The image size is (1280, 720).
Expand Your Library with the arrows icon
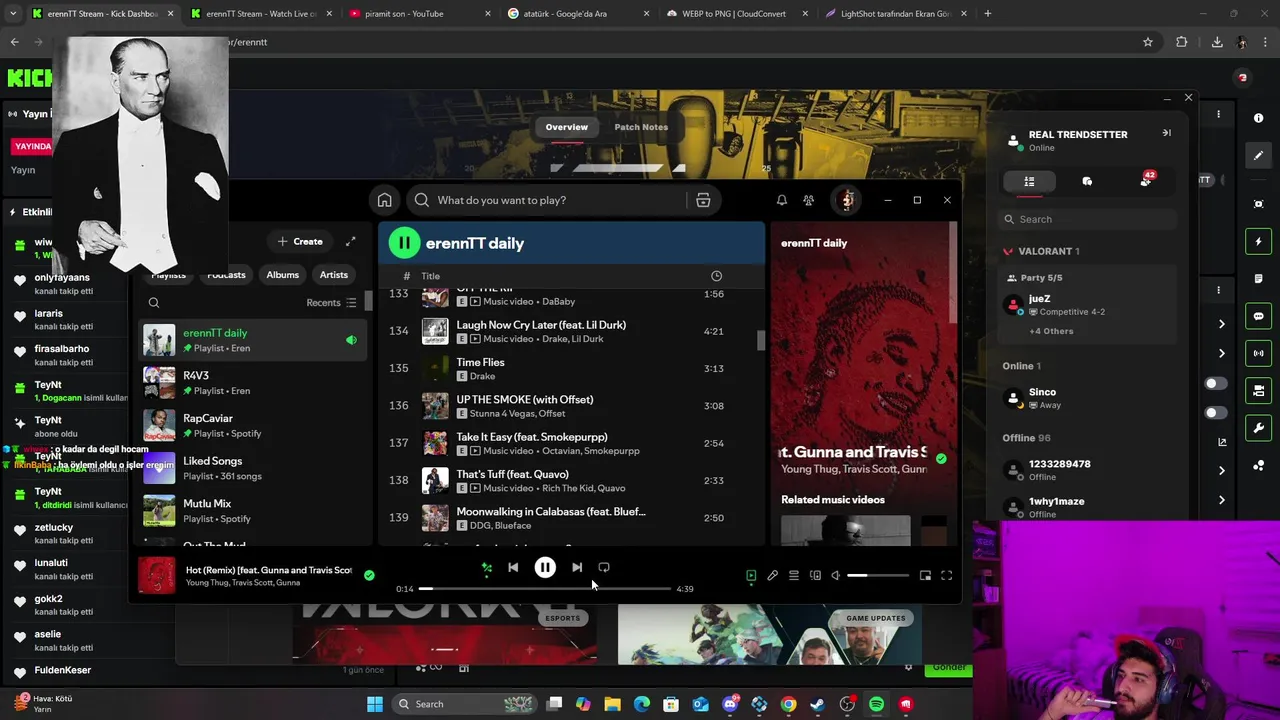coord(351,241)
